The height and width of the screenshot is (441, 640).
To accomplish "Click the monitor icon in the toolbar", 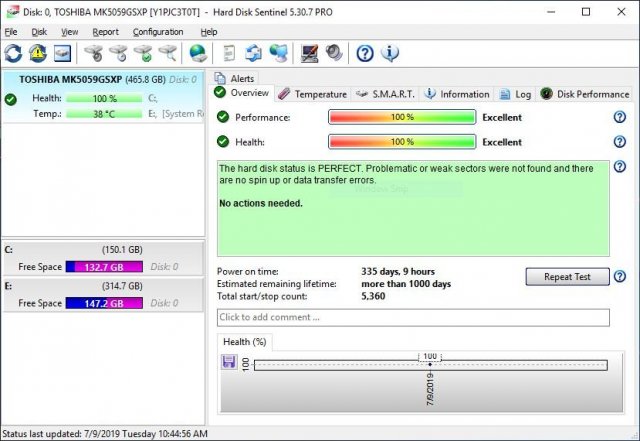I will pyautogui.click(x=310, y=53).
